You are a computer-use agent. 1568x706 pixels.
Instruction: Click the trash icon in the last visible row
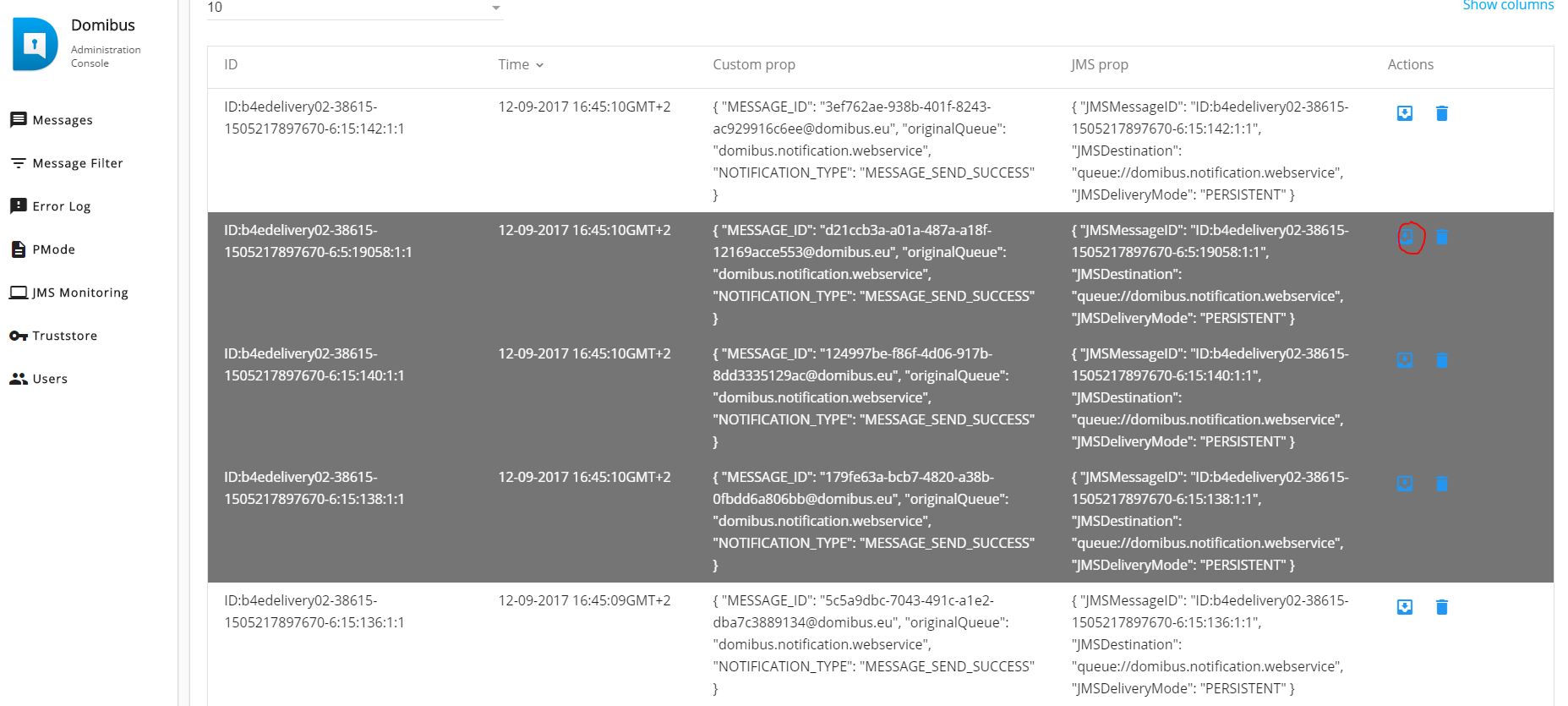tap(1442, 607)
